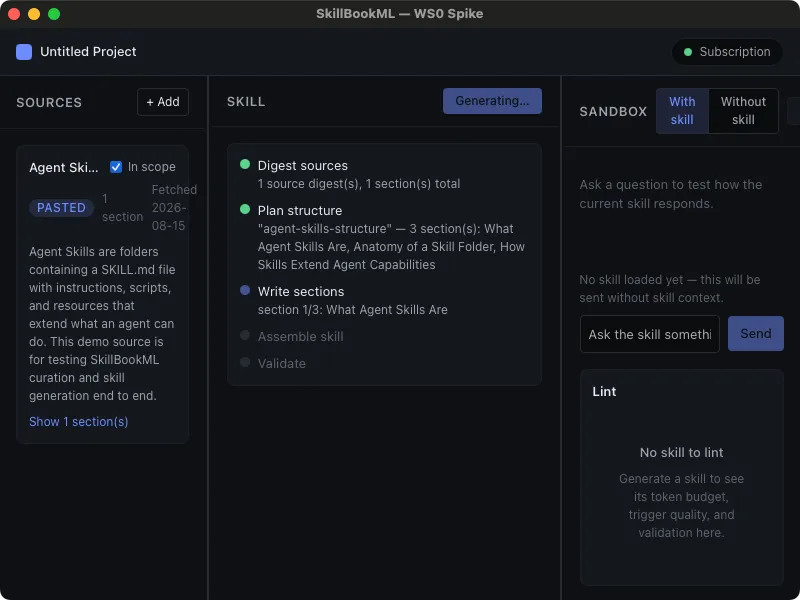The height and width of the screenshot is (600, 800).
Task: Click the "No skill loaded yet" notice
Action: (670, 289)
